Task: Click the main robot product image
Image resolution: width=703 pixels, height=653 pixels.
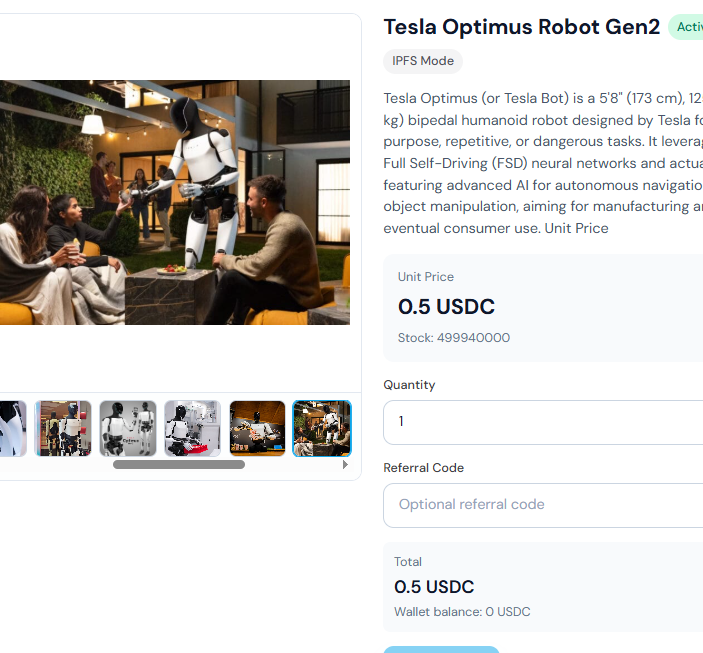Action: (x=175, y=202)
